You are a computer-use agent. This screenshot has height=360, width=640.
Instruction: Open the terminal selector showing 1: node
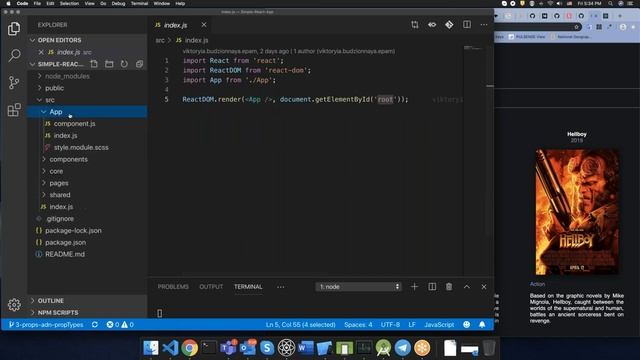(x=358, y=287)
